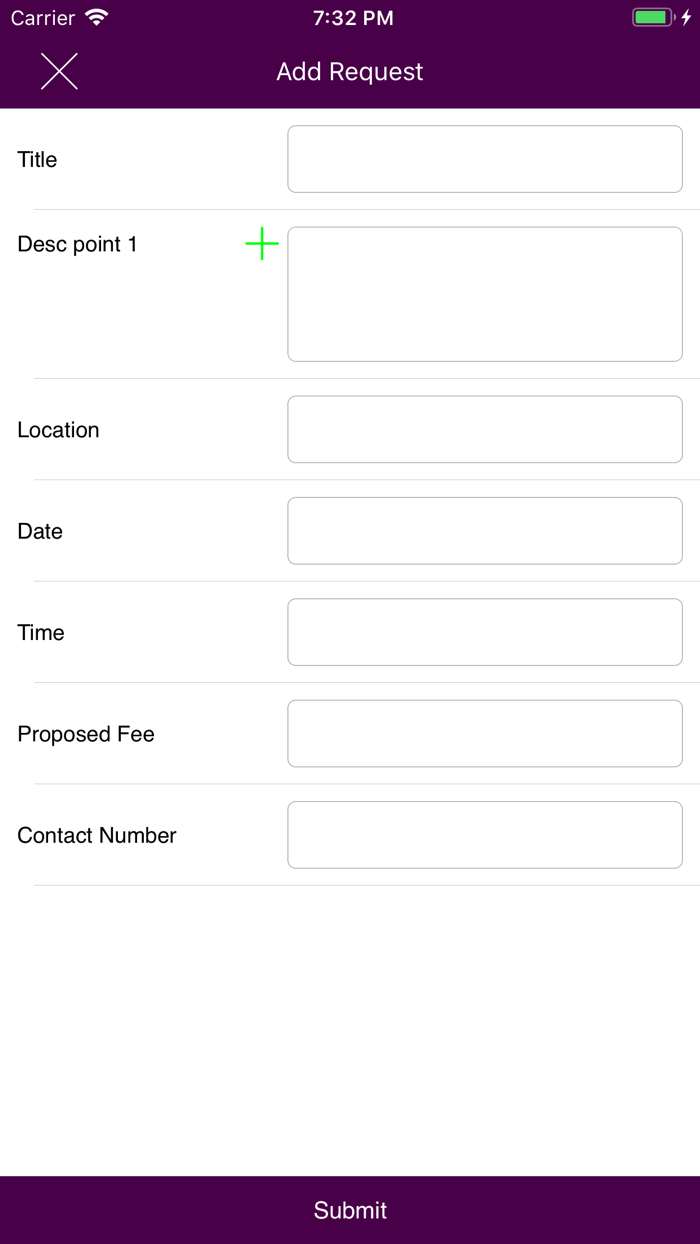Tap the "Proposed Fee" label
700x1244 pixels.
[86, 734]
